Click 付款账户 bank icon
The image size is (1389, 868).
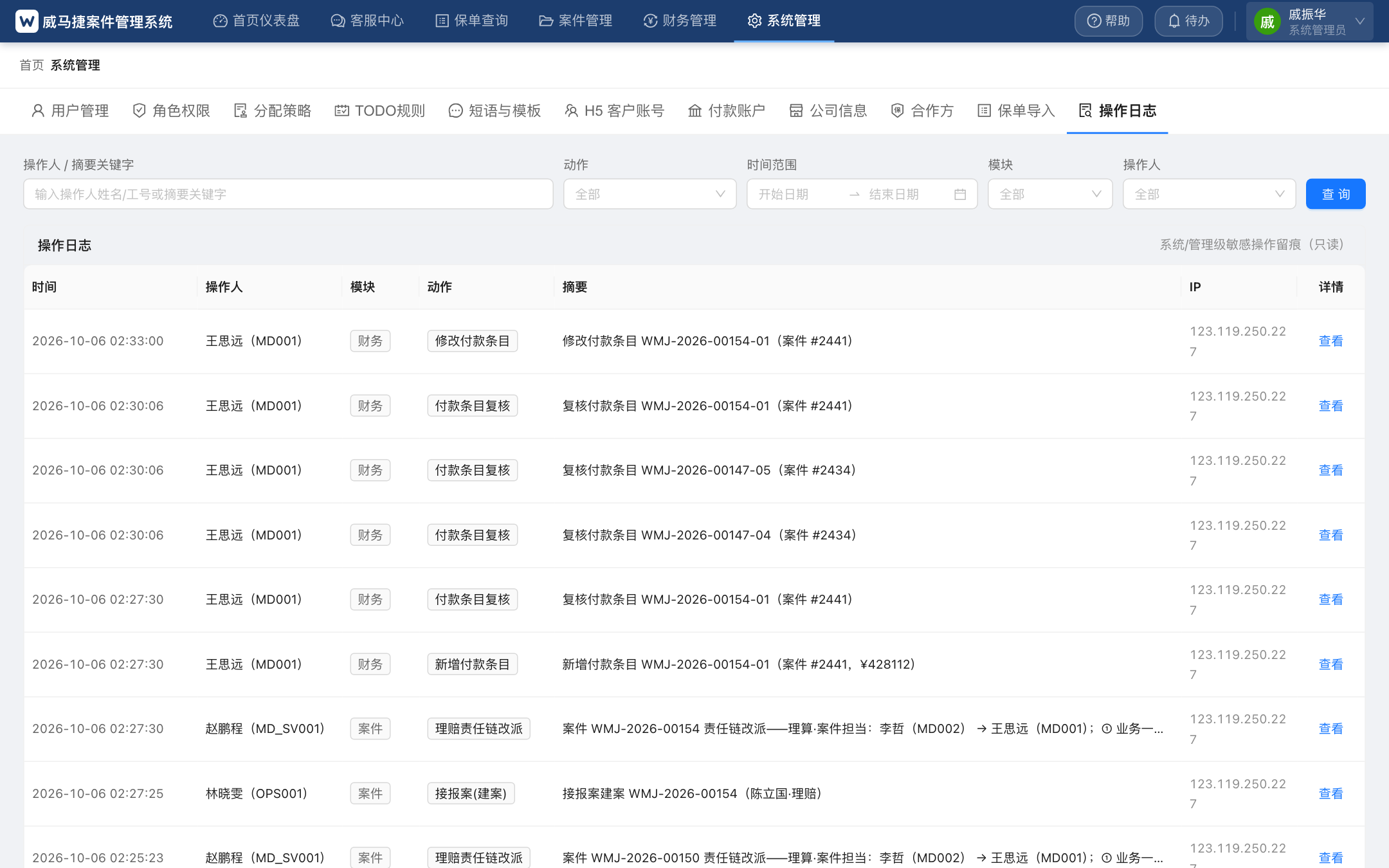(x=694, y=111)
